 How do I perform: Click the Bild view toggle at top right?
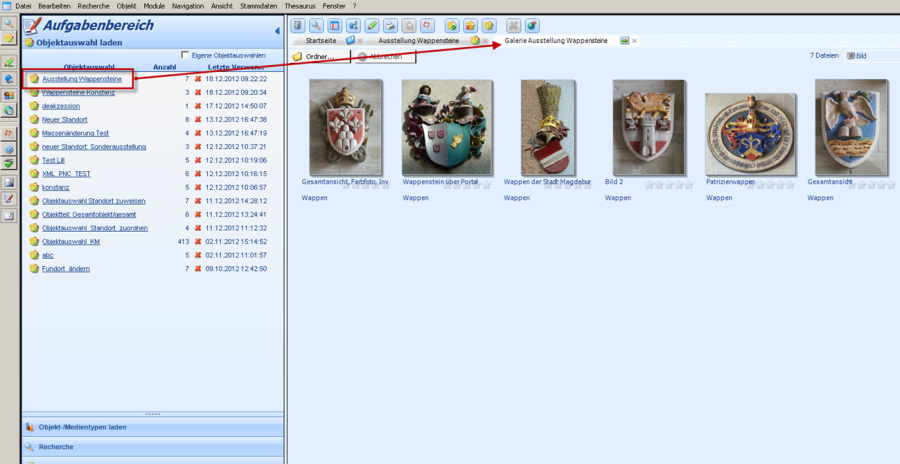point(856,56)
